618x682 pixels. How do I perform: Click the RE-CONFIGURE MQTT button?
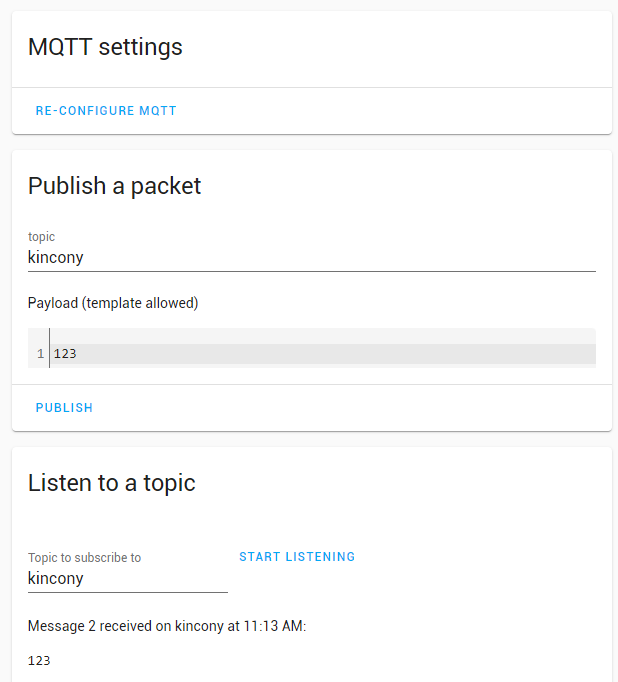tap(106, 111)
